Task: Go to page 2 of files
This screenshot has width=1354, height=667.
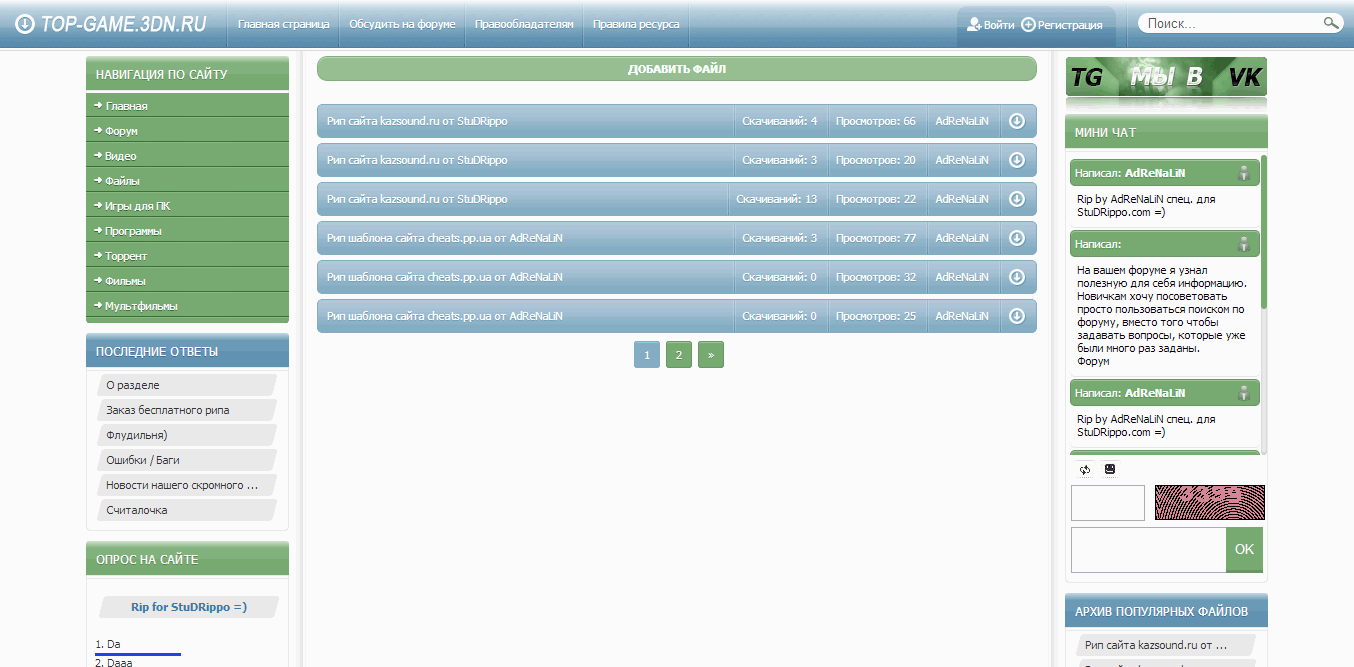Action: (679, 355)
